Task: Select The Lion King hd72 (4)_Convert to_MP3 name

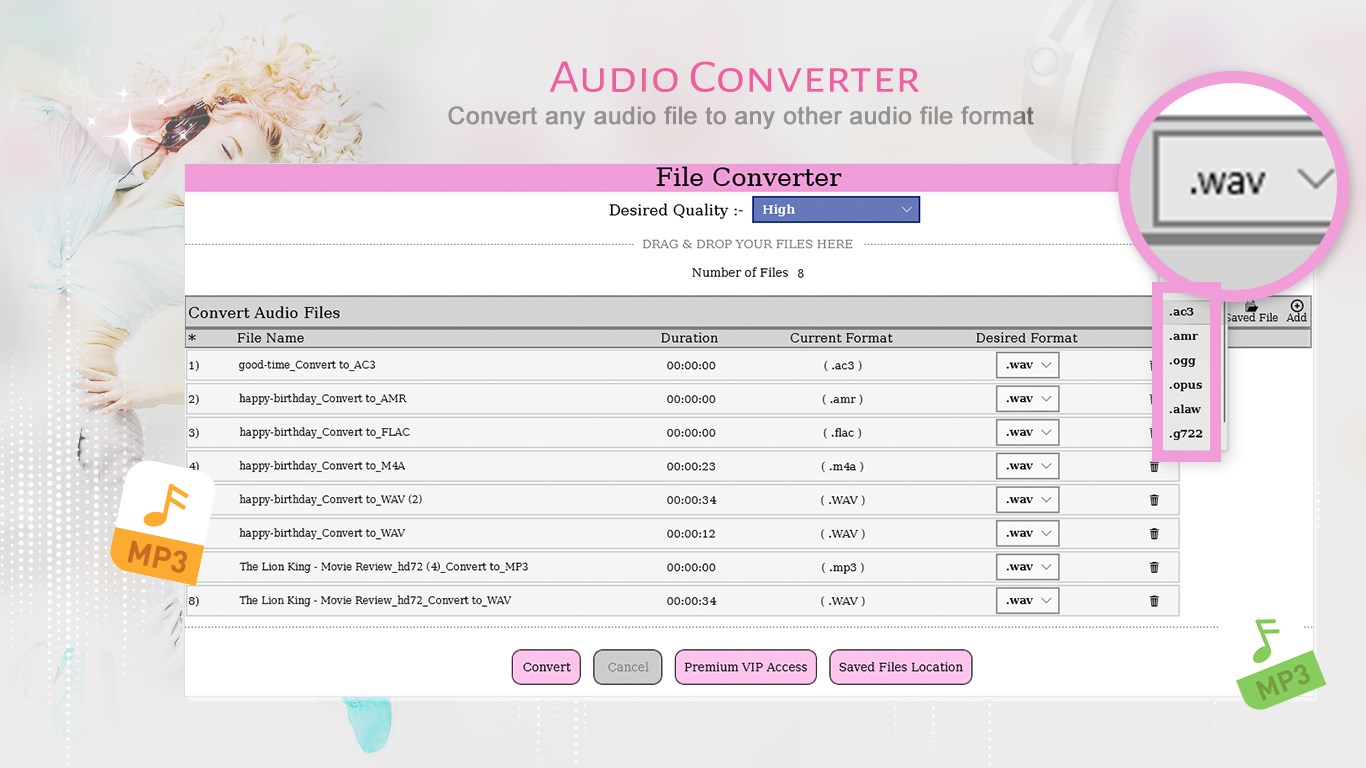Action: click(384, 567)
